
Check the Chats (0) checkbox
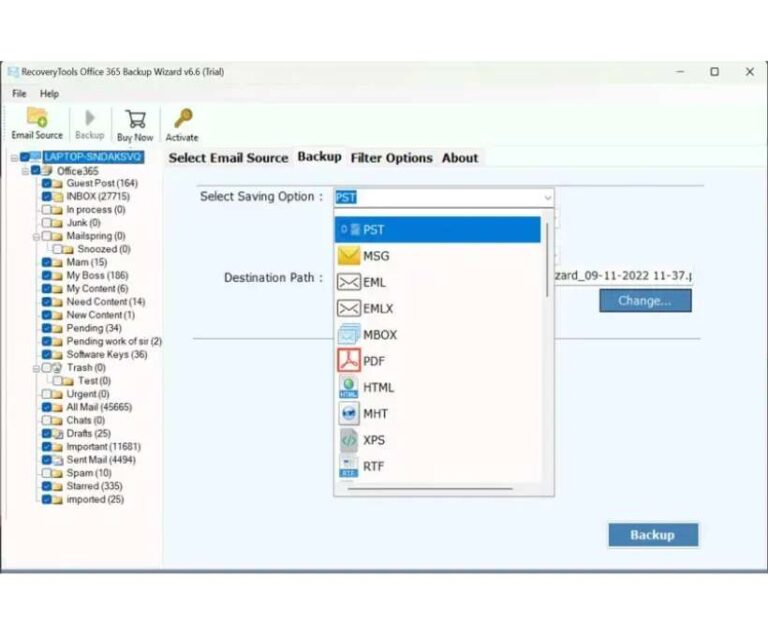click(47, 421)
